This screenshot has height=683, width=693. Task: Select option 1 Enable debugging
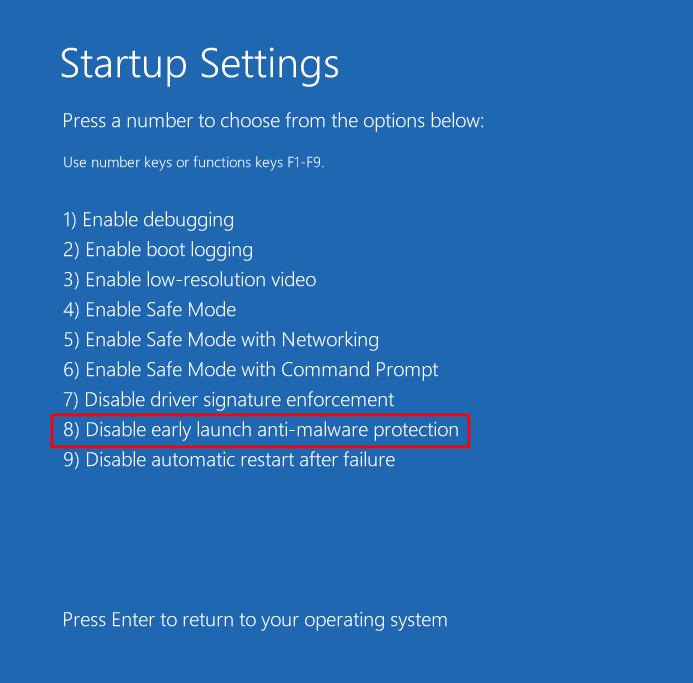148,220
